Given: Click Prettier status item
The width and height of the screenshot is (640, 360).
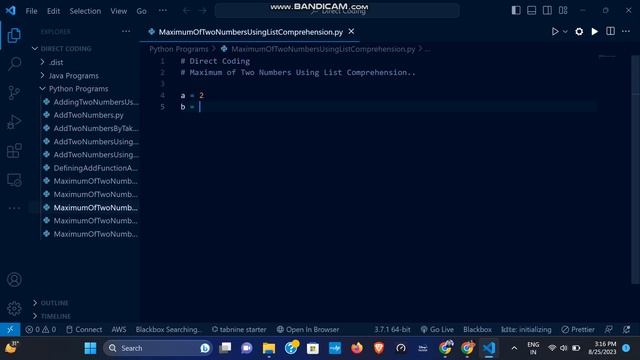Looking at the screenshot, I should pos(578,329).
